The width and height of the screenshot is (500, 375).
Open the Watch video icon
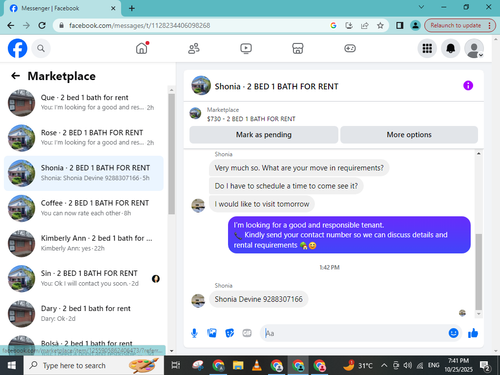(246, 49)
